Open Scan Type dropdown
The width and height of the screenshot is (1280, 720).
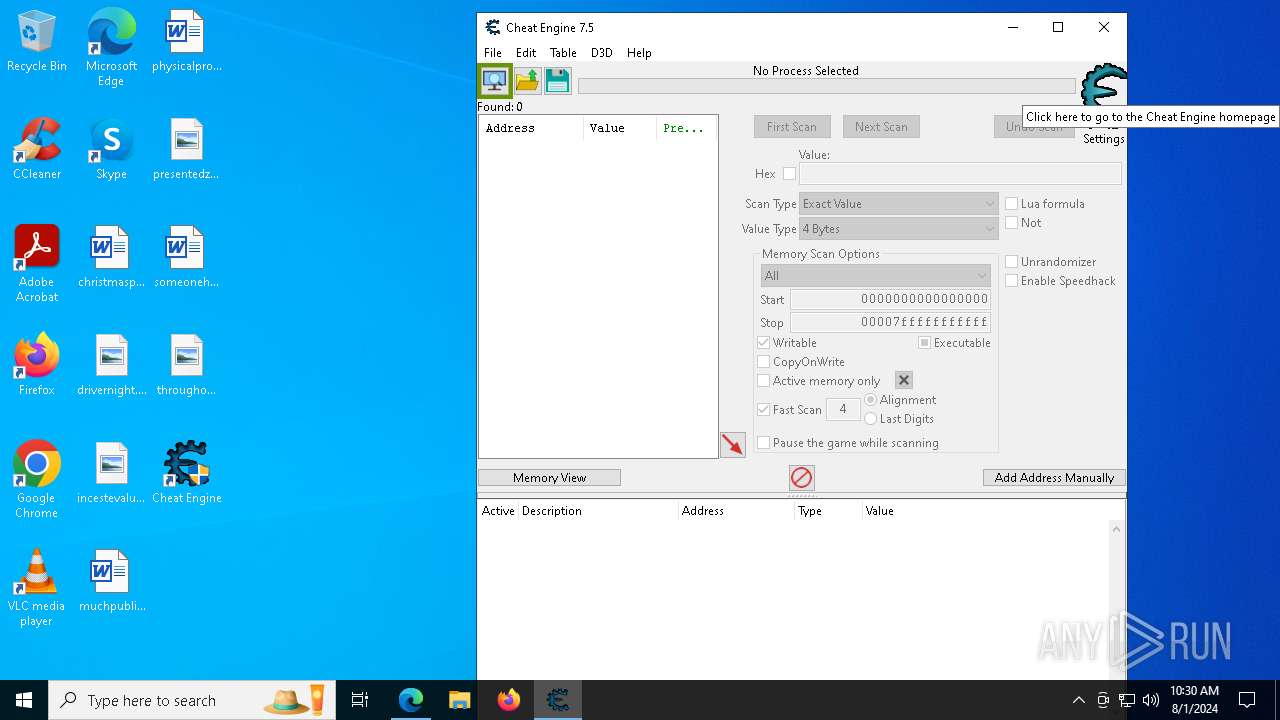(x=898, y=204)
